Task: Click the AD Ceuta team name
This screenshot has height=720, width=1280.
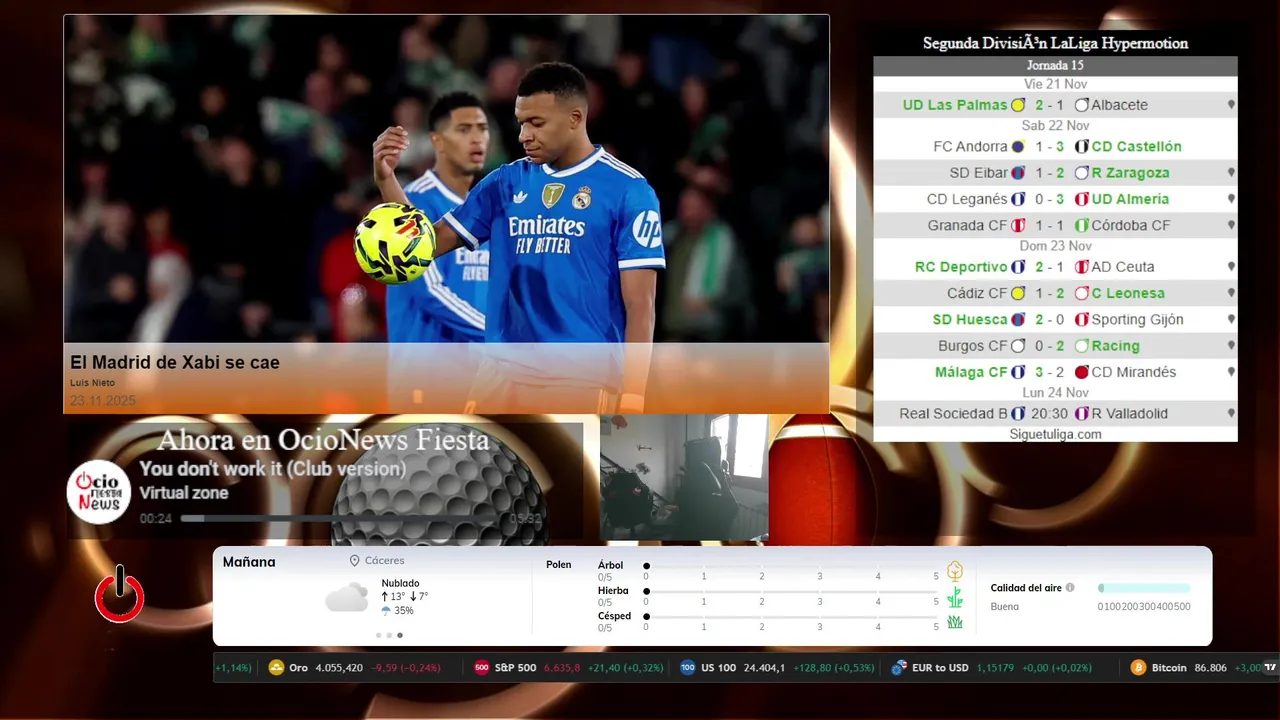Action: (1123, 267)
